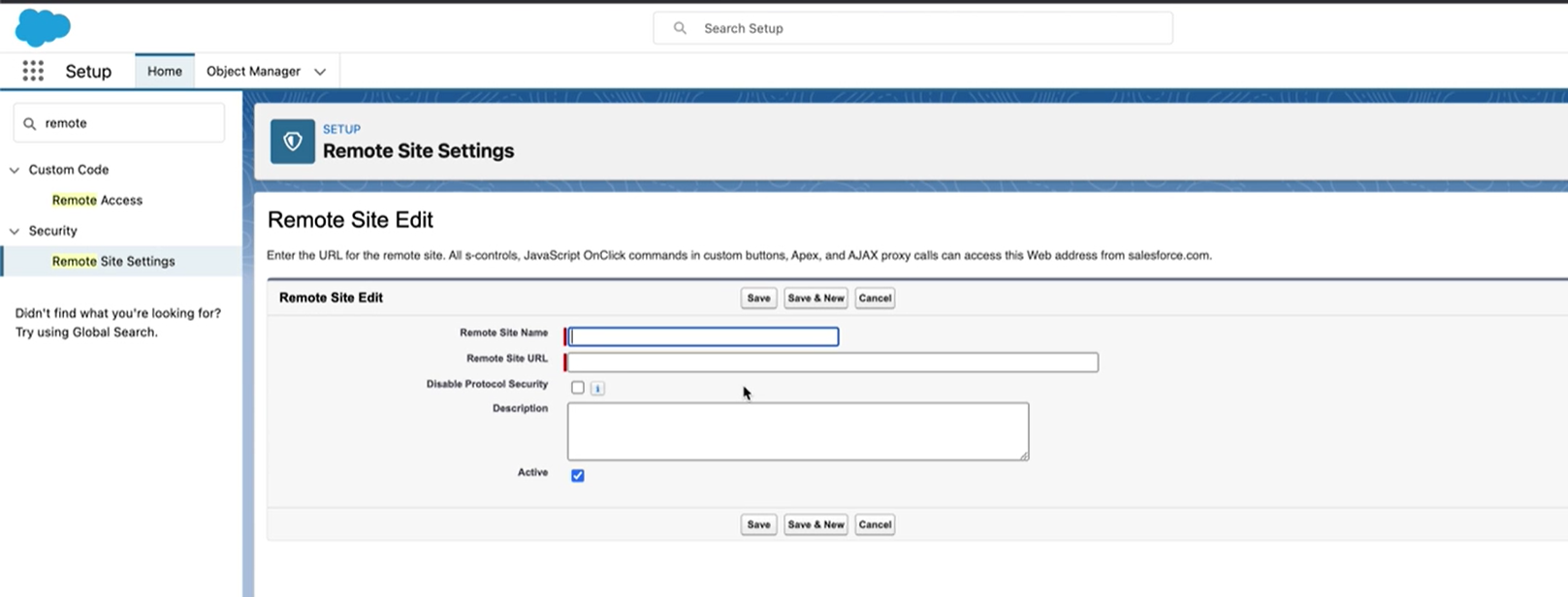
Task: Focus the Remote Site URL field
Action: click(832, 362)
